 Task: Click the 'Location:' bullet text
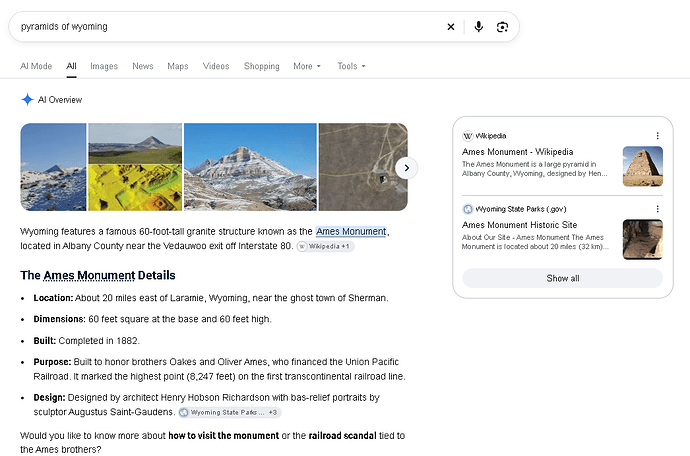(211, 298)
